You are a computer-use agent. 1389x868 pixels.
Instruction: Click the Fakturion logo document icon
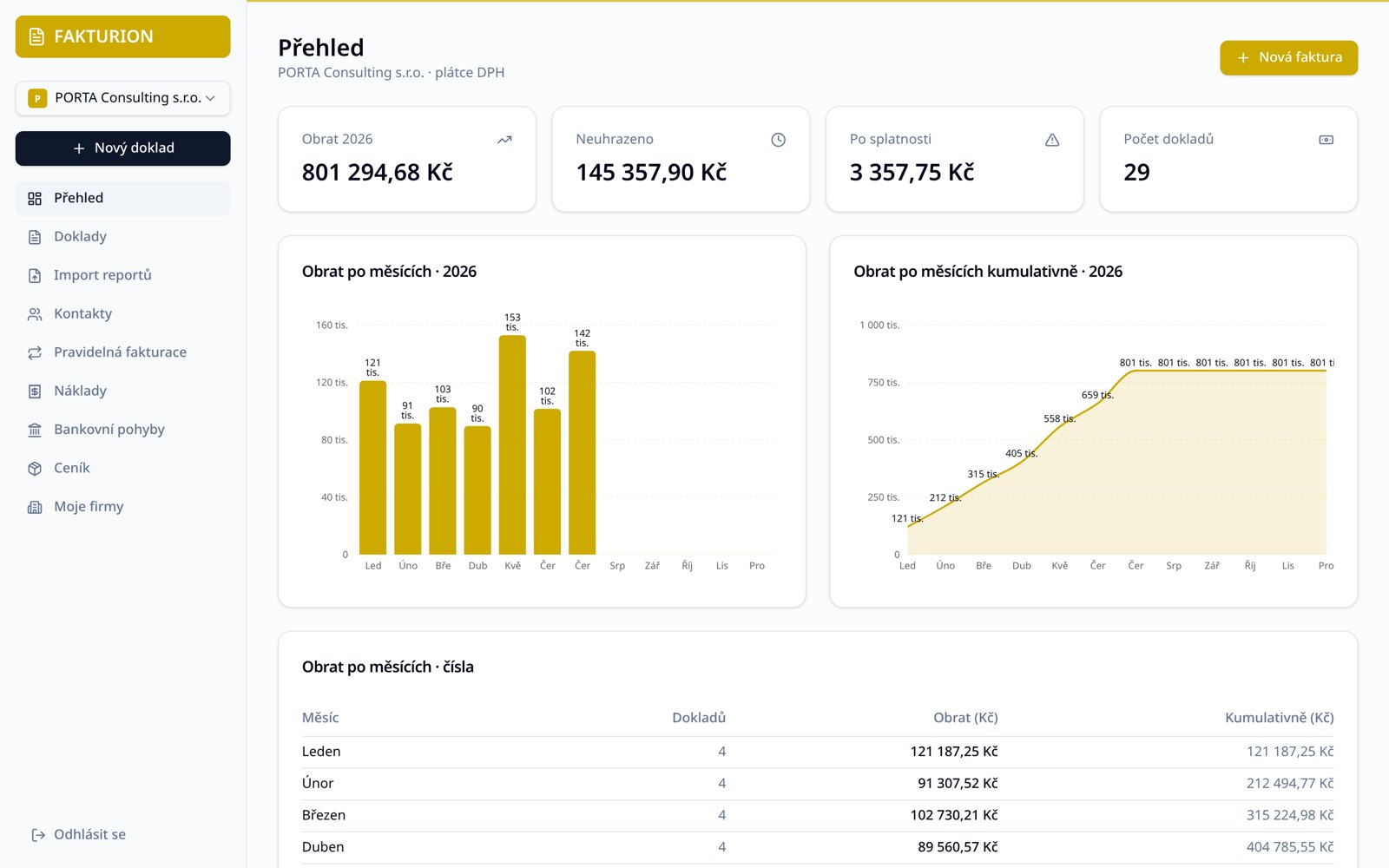click(36, 36)
